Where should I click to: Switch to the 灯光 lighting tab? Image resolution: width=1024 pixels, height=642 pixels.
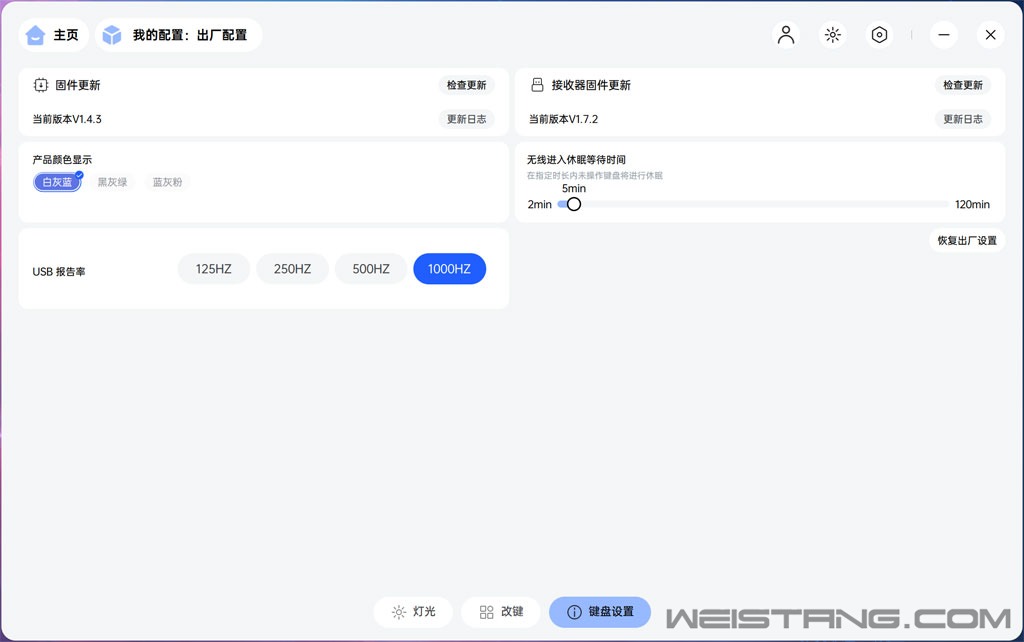point(413,612)
